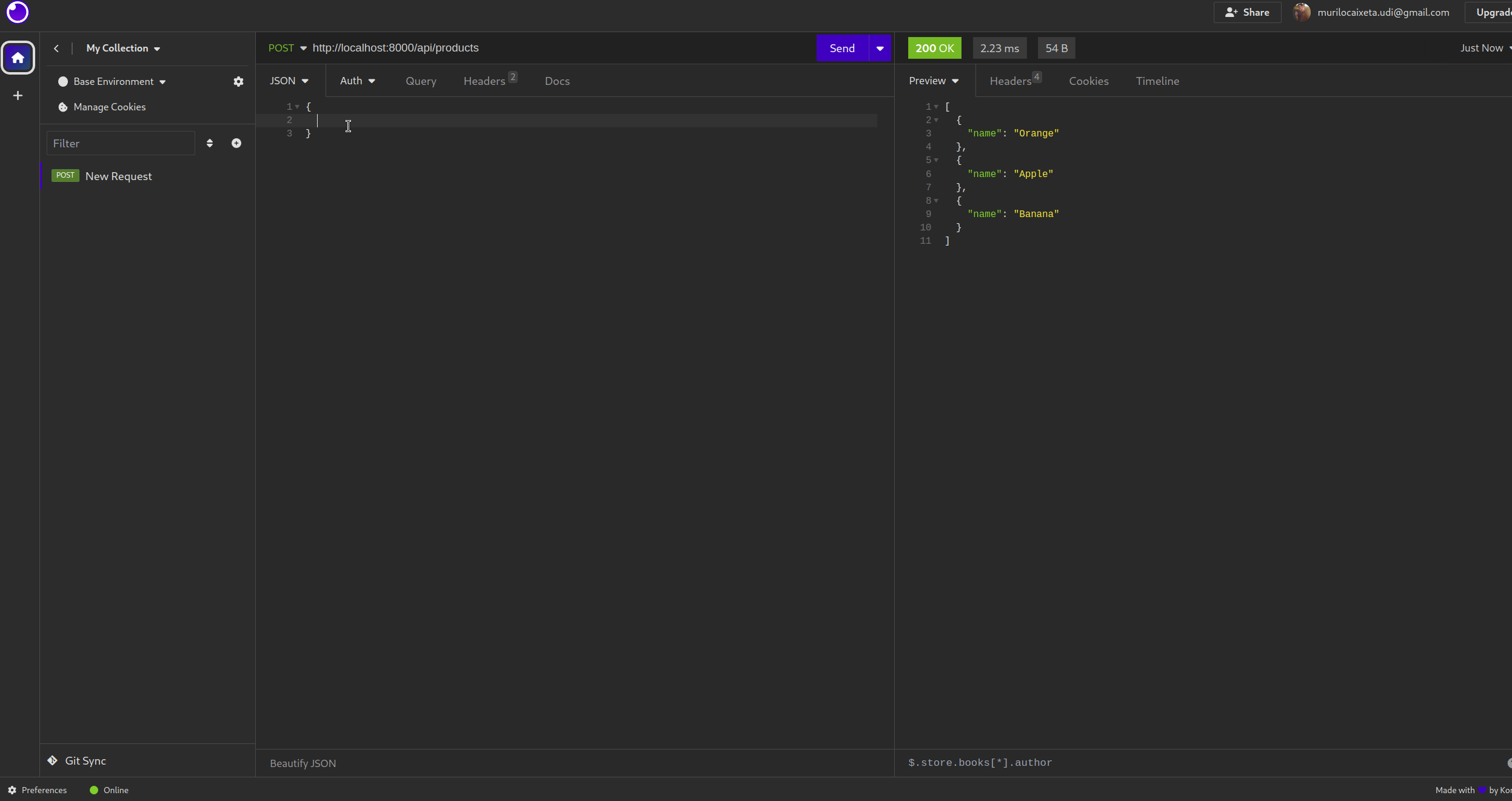Switch to the Query tab

pyautogui.click(x=421, y=81)
